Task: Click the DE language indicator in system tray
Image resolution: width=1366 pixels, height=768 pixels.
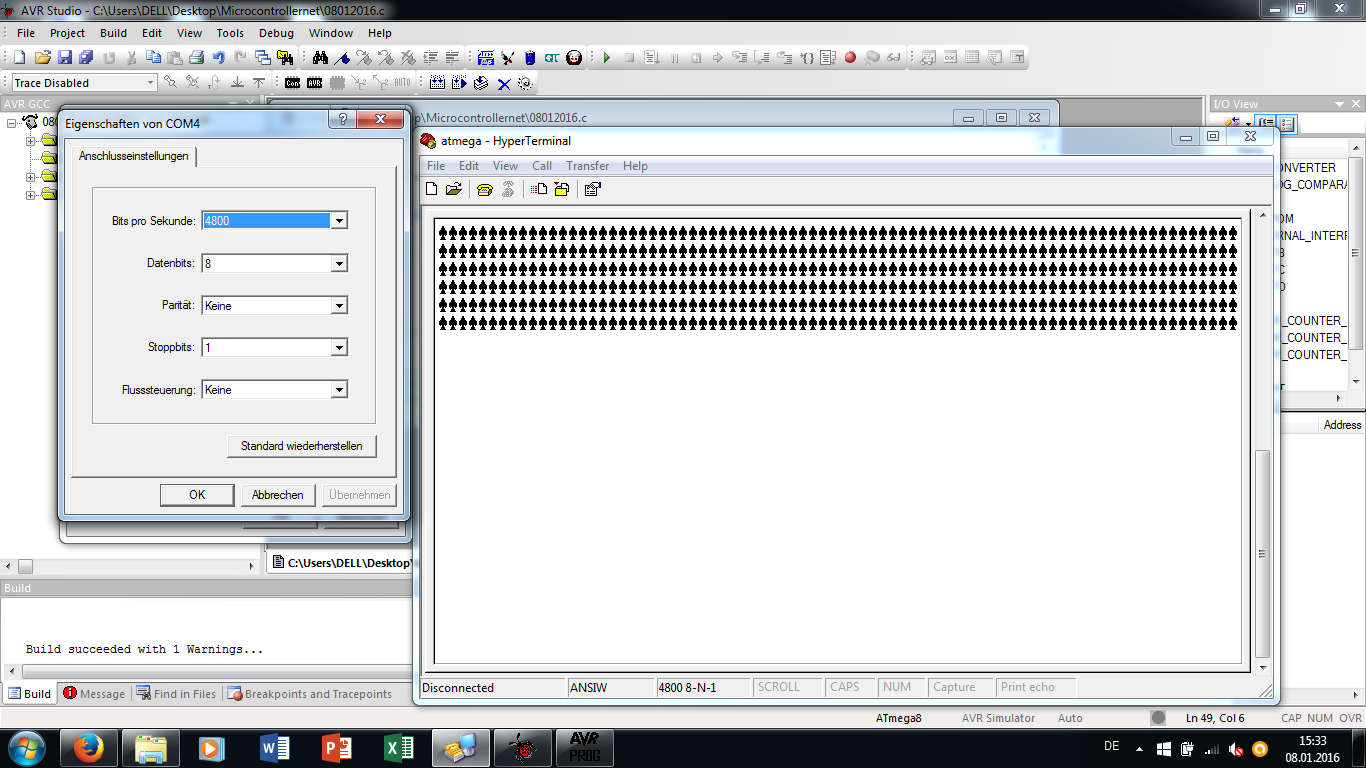Action: coord(1111,746)
